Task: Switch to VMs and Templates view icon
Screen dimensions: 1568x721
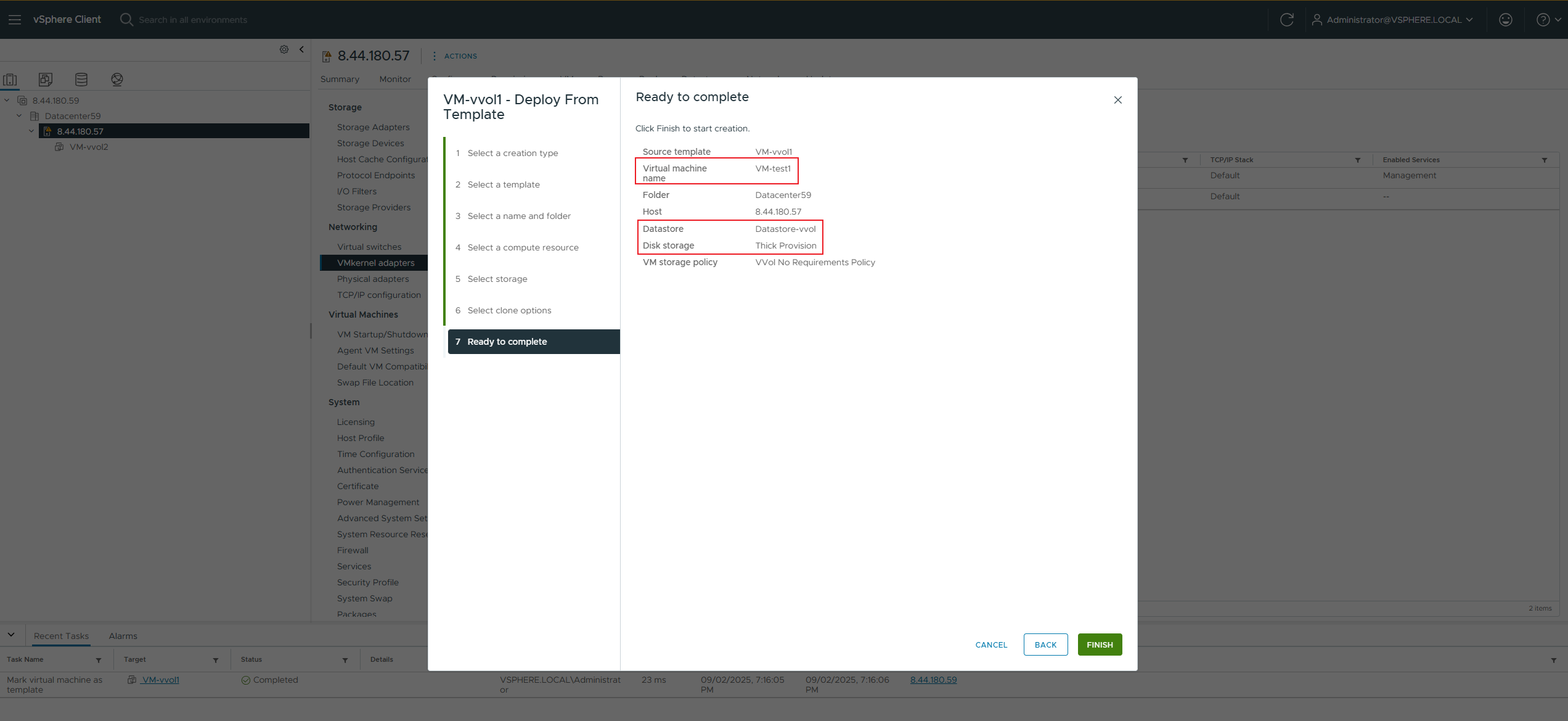Action: tap(46, 80)
